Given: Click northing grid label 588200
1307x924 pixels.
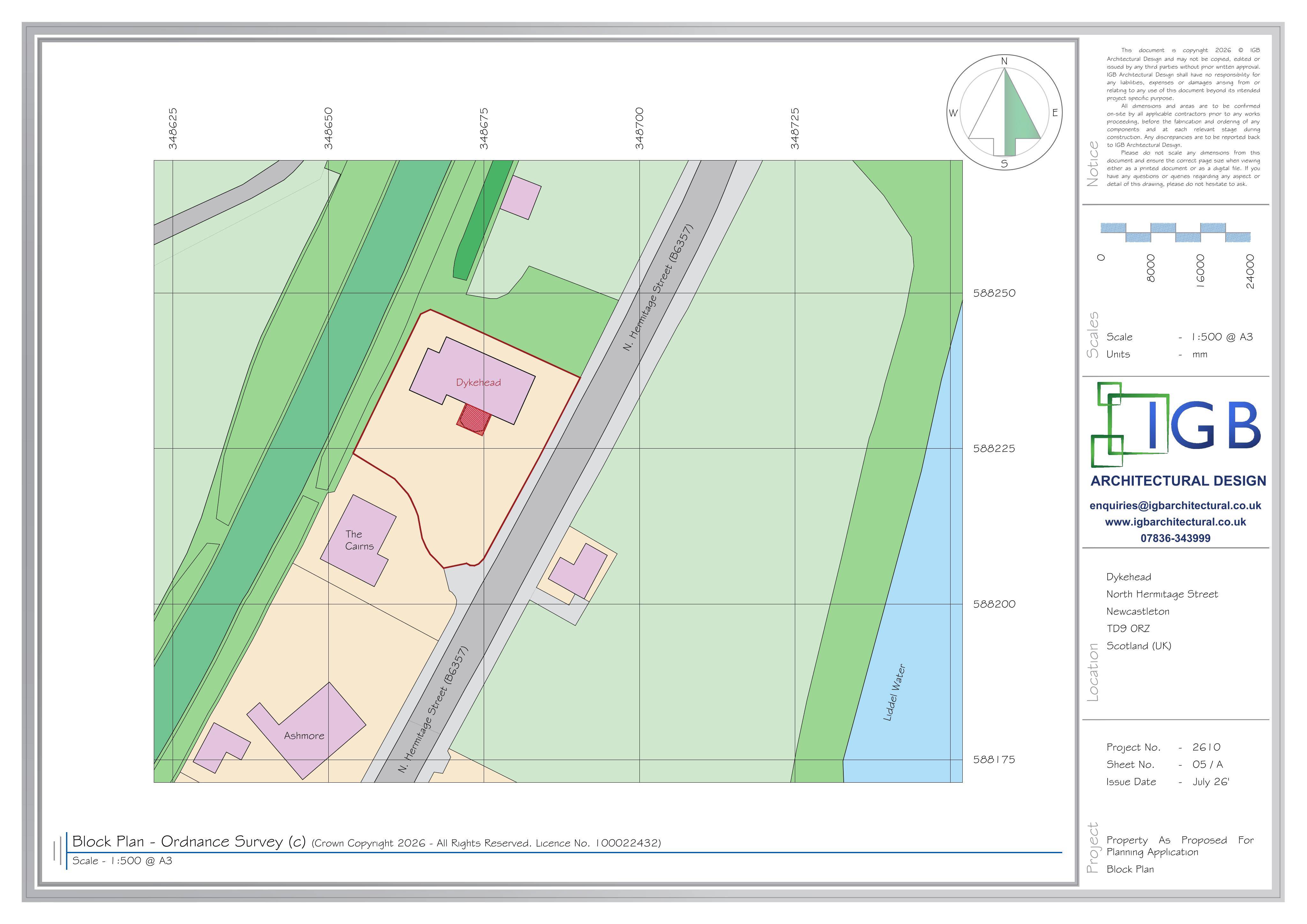Looking at the screenshot, I should click(994, 604).
